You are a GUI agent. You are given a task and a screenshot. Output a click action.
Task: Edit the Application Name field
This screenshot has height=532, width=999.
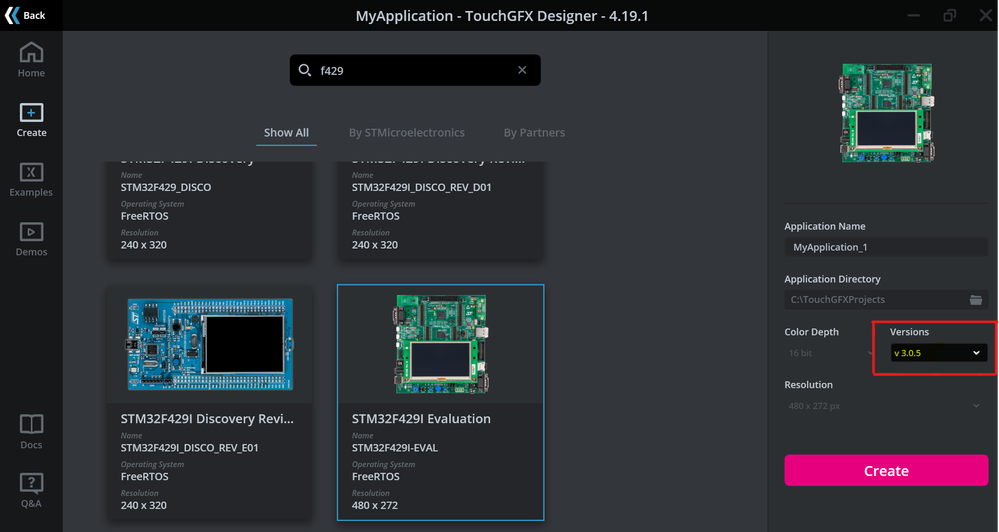click(x=886, y=247)
